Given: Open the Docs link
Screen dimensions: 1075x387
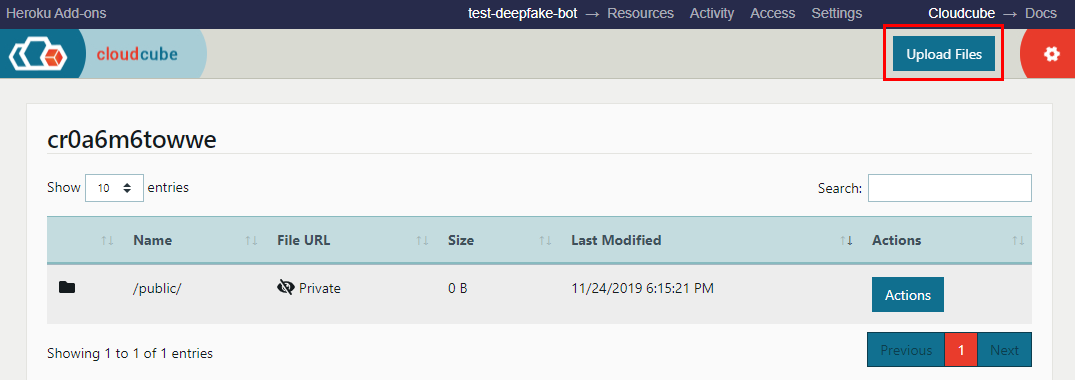Looking at the screenshot, I should click(x=1041, y=13).
